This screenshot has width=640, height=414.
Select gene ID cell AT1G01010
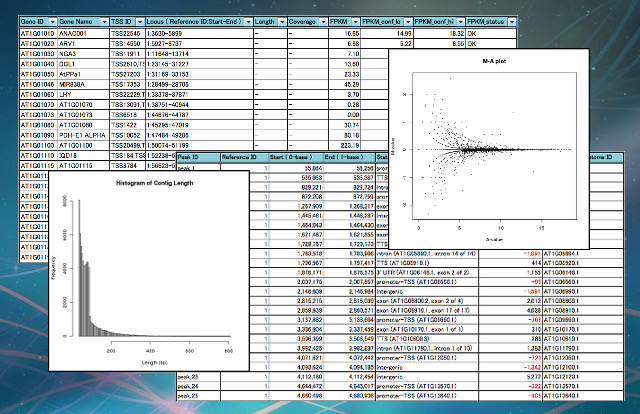tap(39, 33)
